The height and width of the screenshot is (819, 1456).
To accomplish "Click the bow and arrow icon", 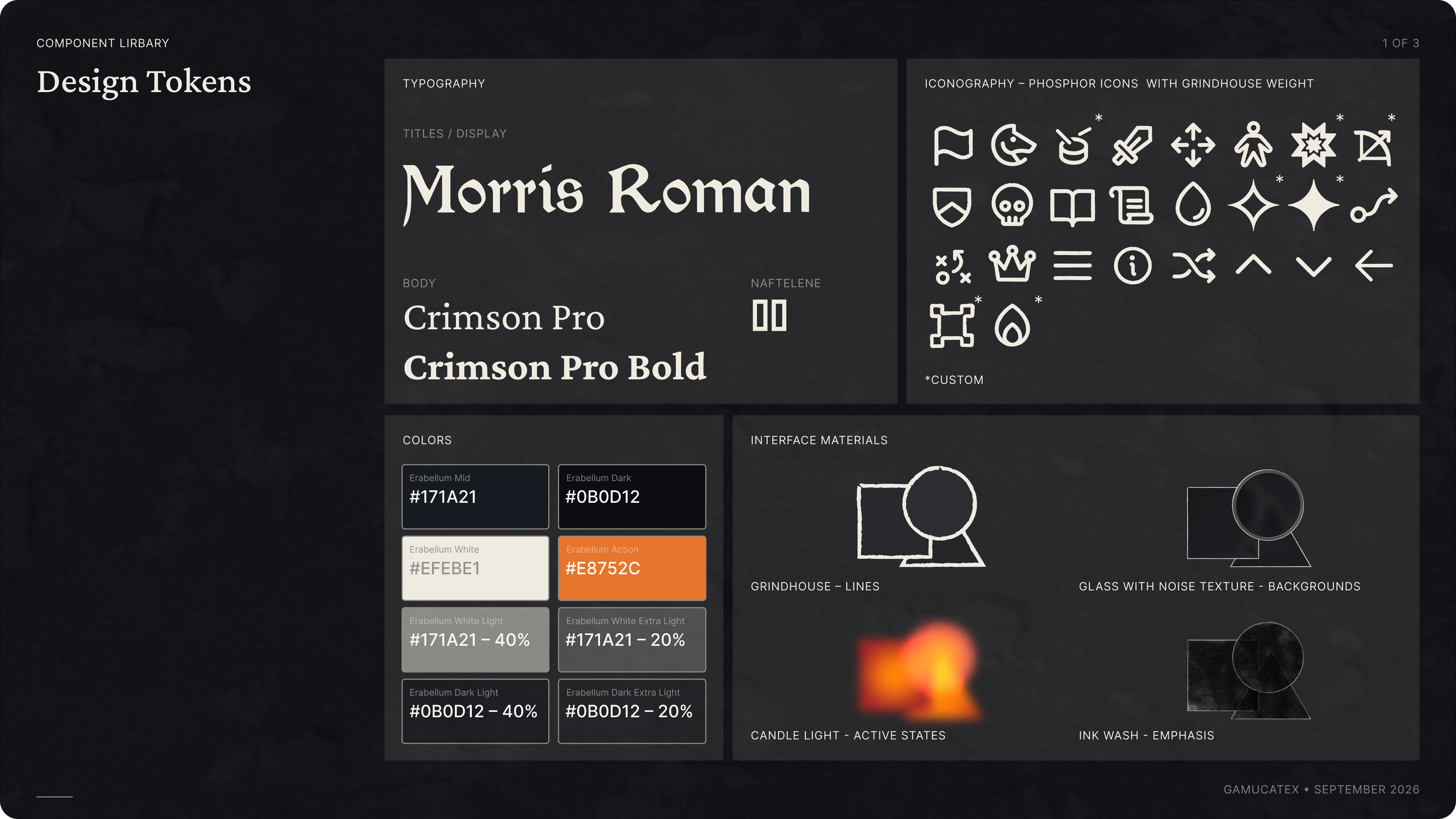I will [1373, 147].
